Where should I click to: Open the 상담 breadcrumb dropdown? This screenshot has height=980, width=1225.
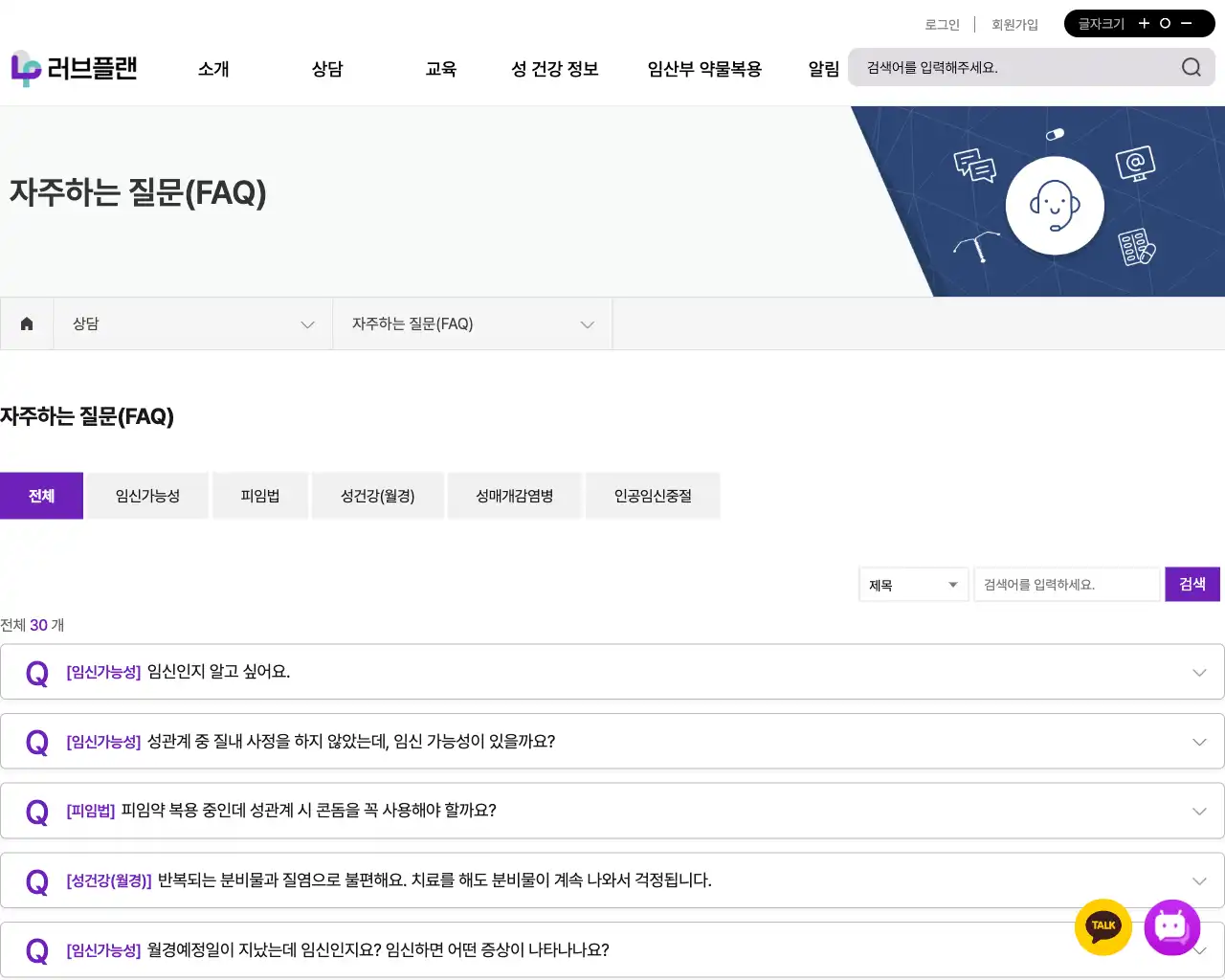click(192, 323)
